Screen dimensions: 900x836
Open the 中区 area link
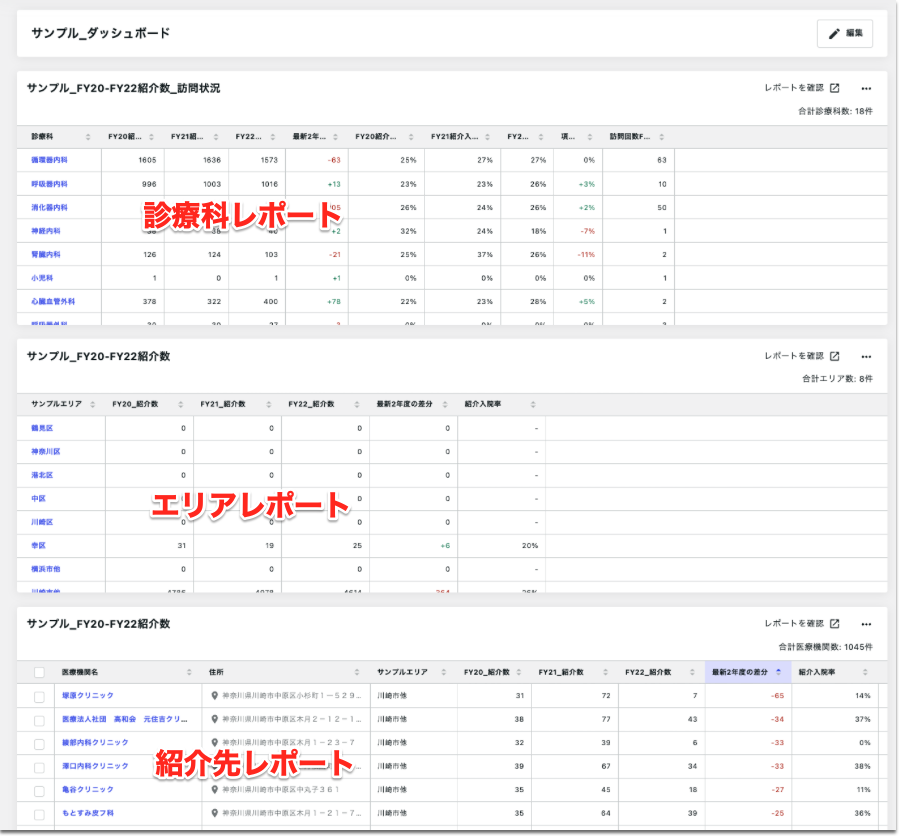click(x=38, y=499)
